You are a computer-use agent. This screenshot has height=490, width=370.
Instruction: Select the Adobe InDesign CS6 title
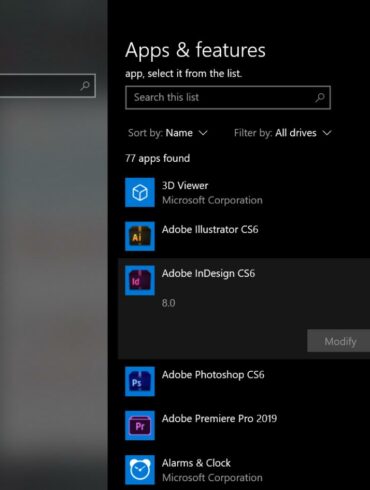208,273
